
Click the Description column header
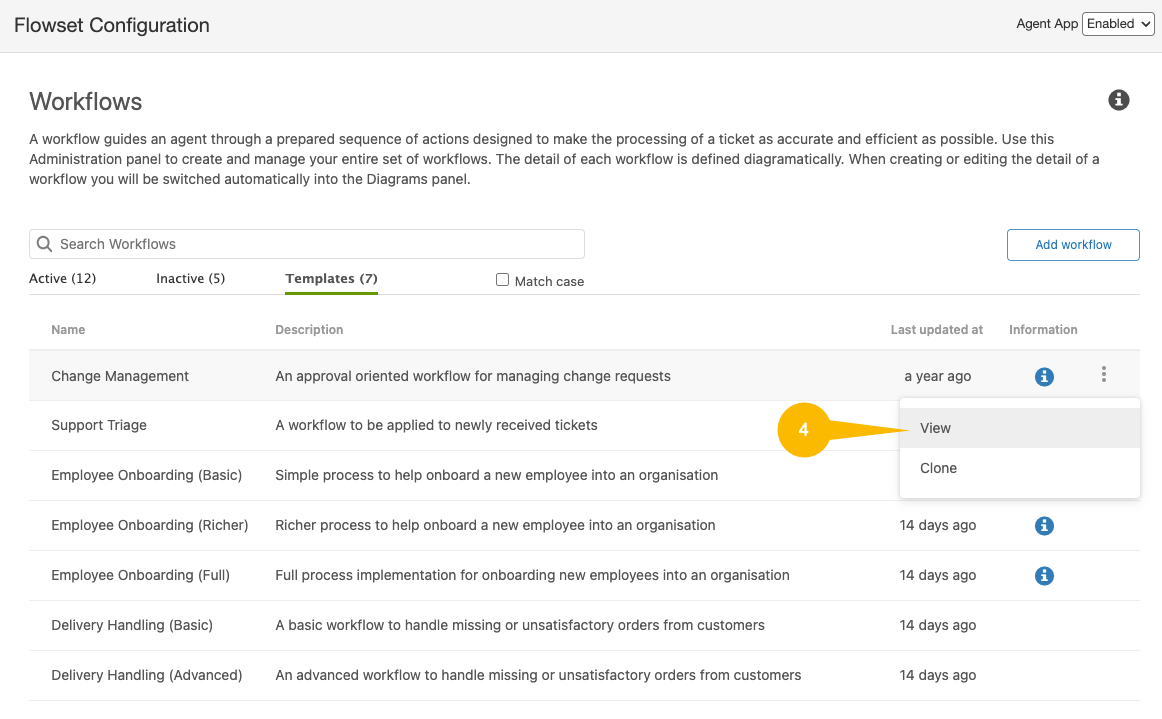click(309, 330)
